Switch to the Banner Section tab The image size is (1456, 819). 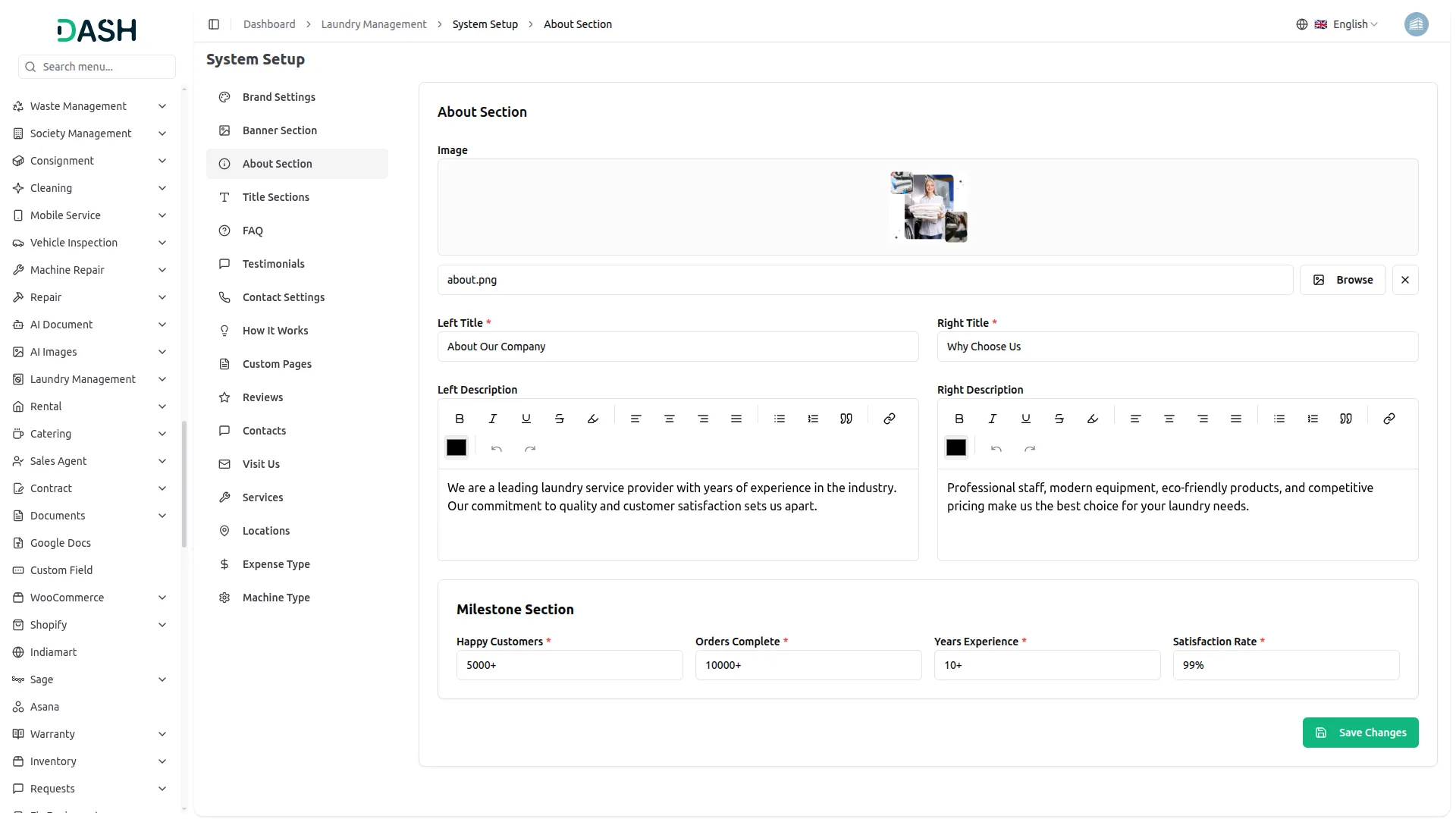click(279, 130)
